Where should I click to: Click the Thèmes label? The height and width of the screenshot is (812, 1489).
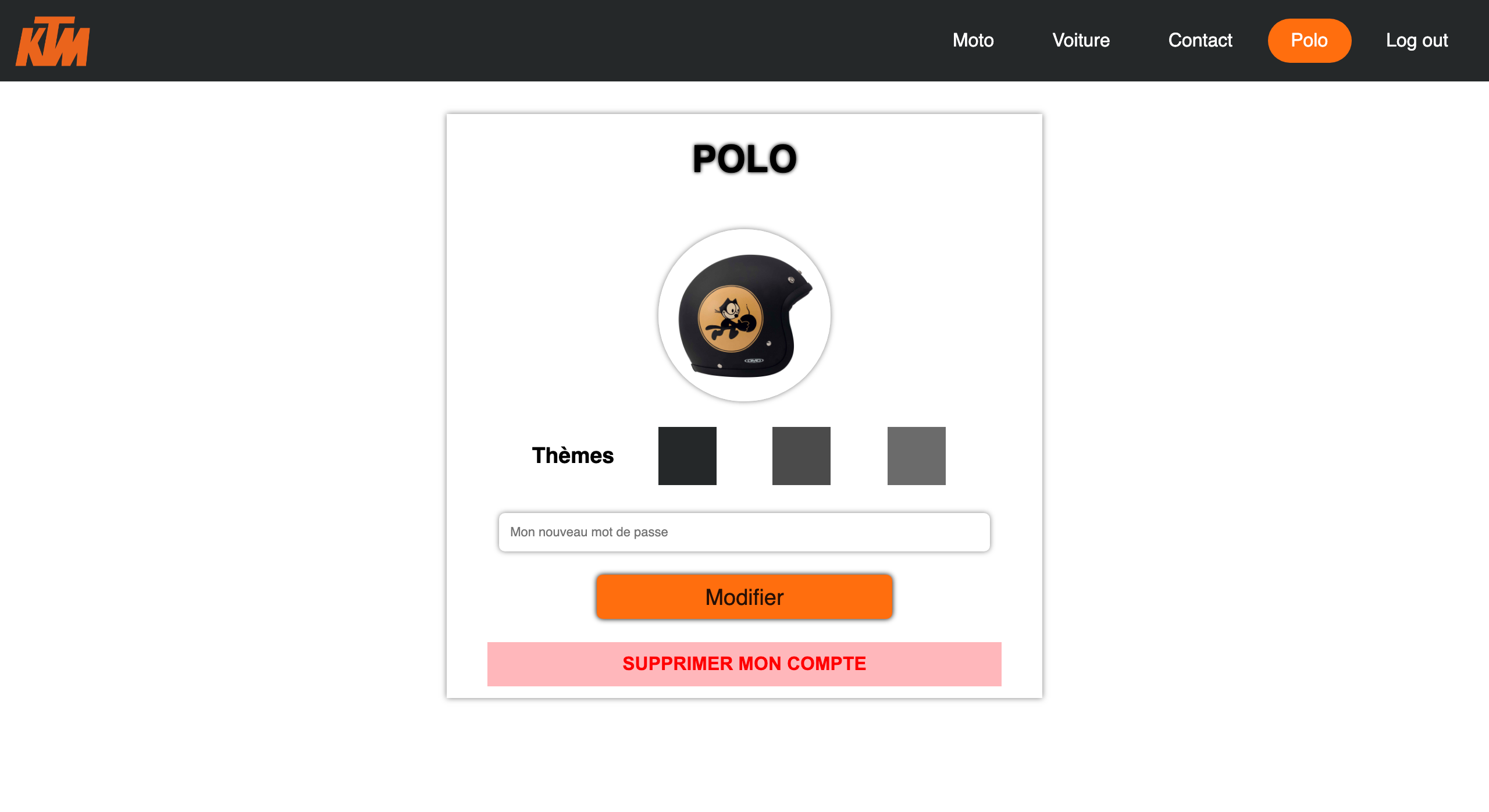(572, 455)
